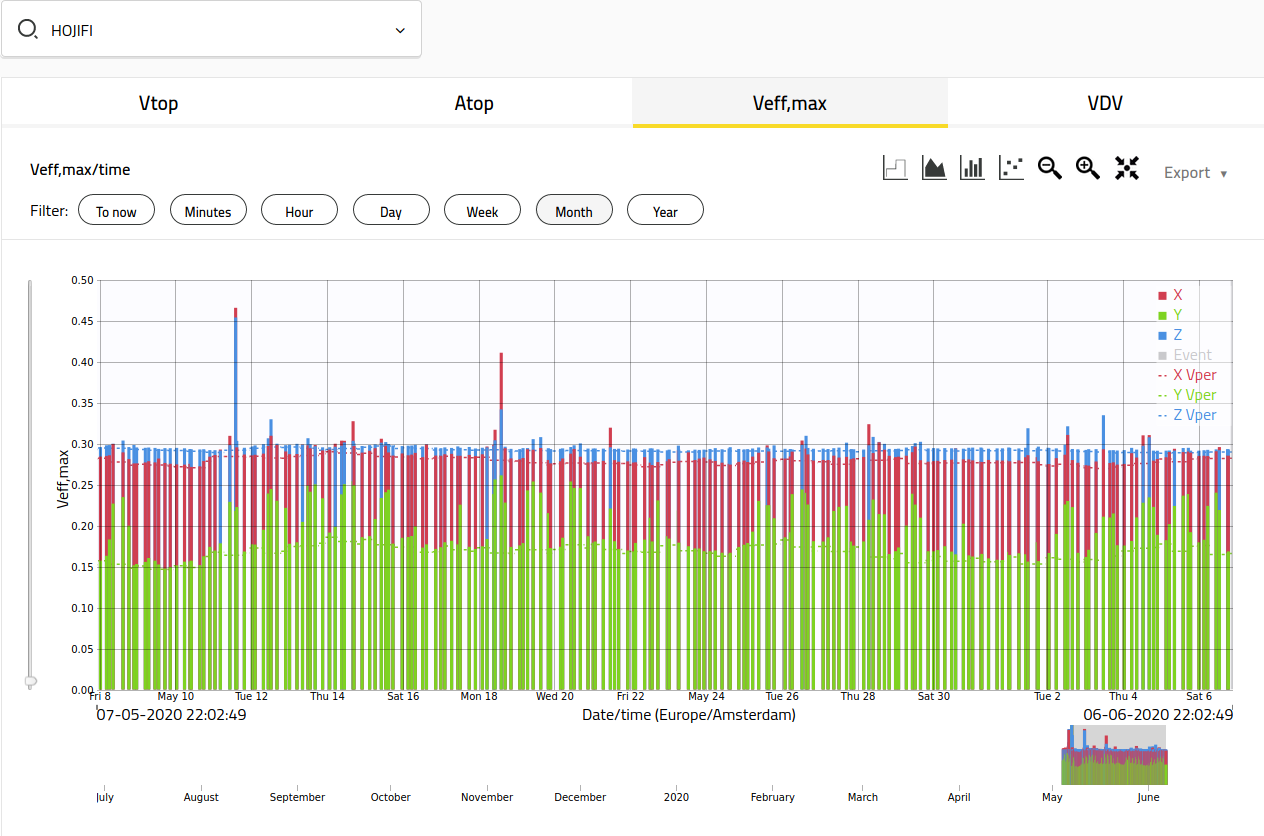This screenshot has height=836, width=1264.
Task: Switch to step line chart view
Action: (x=895, y=168)
